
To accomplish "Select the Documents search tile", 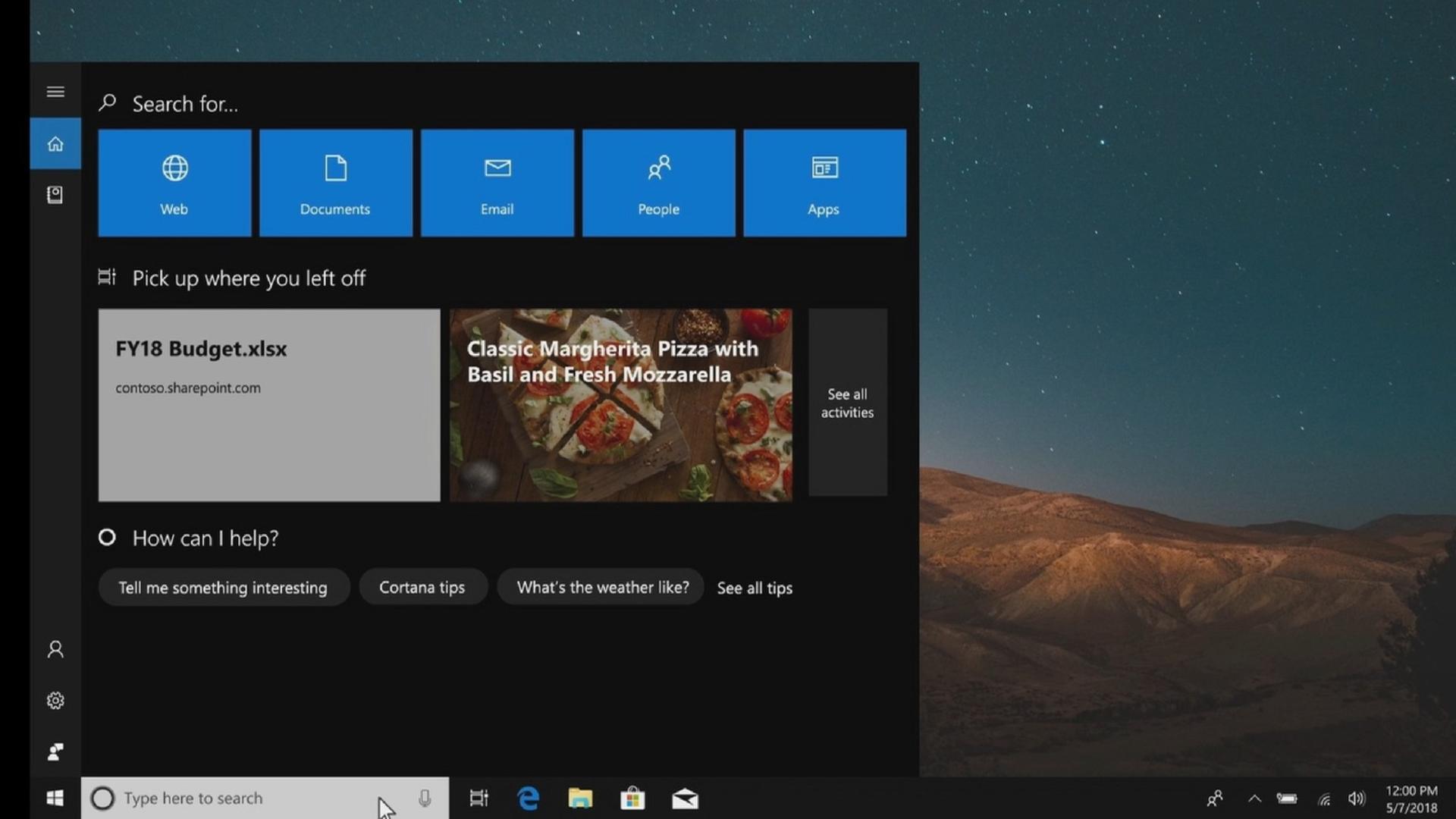I will (336, 183).
